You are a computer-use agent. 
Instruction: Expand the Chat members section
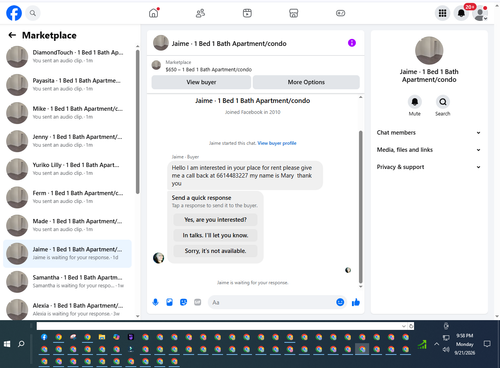pos(429,133)
